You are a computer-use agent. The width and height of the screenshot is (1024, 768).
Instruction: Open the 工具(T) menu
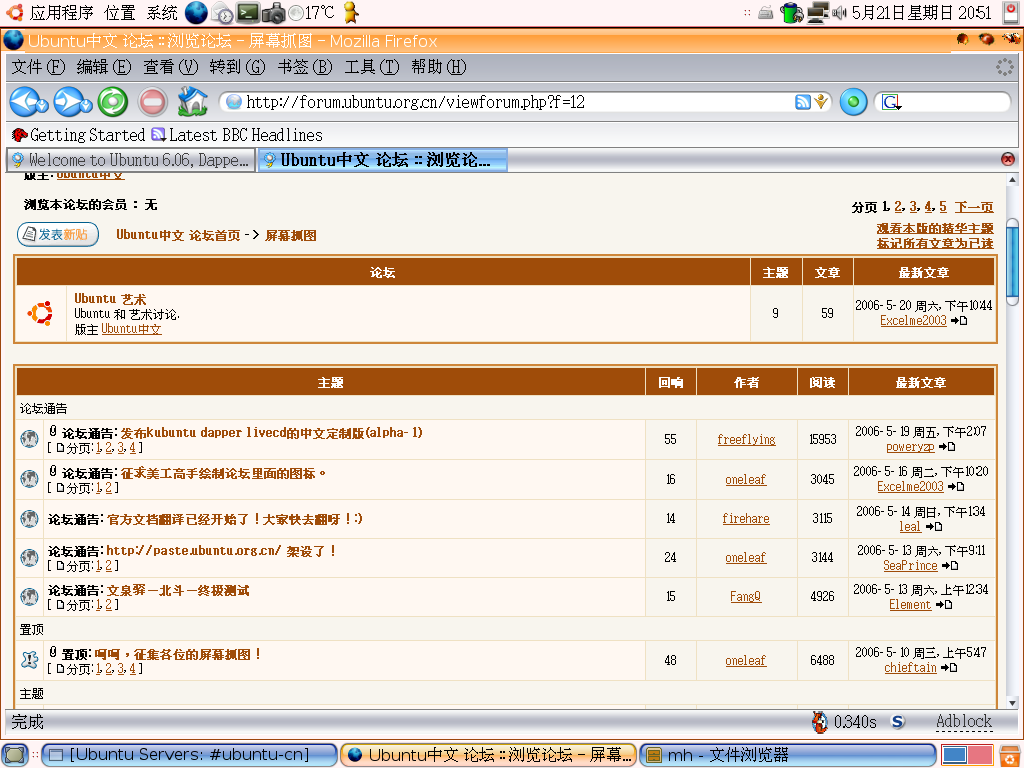point(372,67)
